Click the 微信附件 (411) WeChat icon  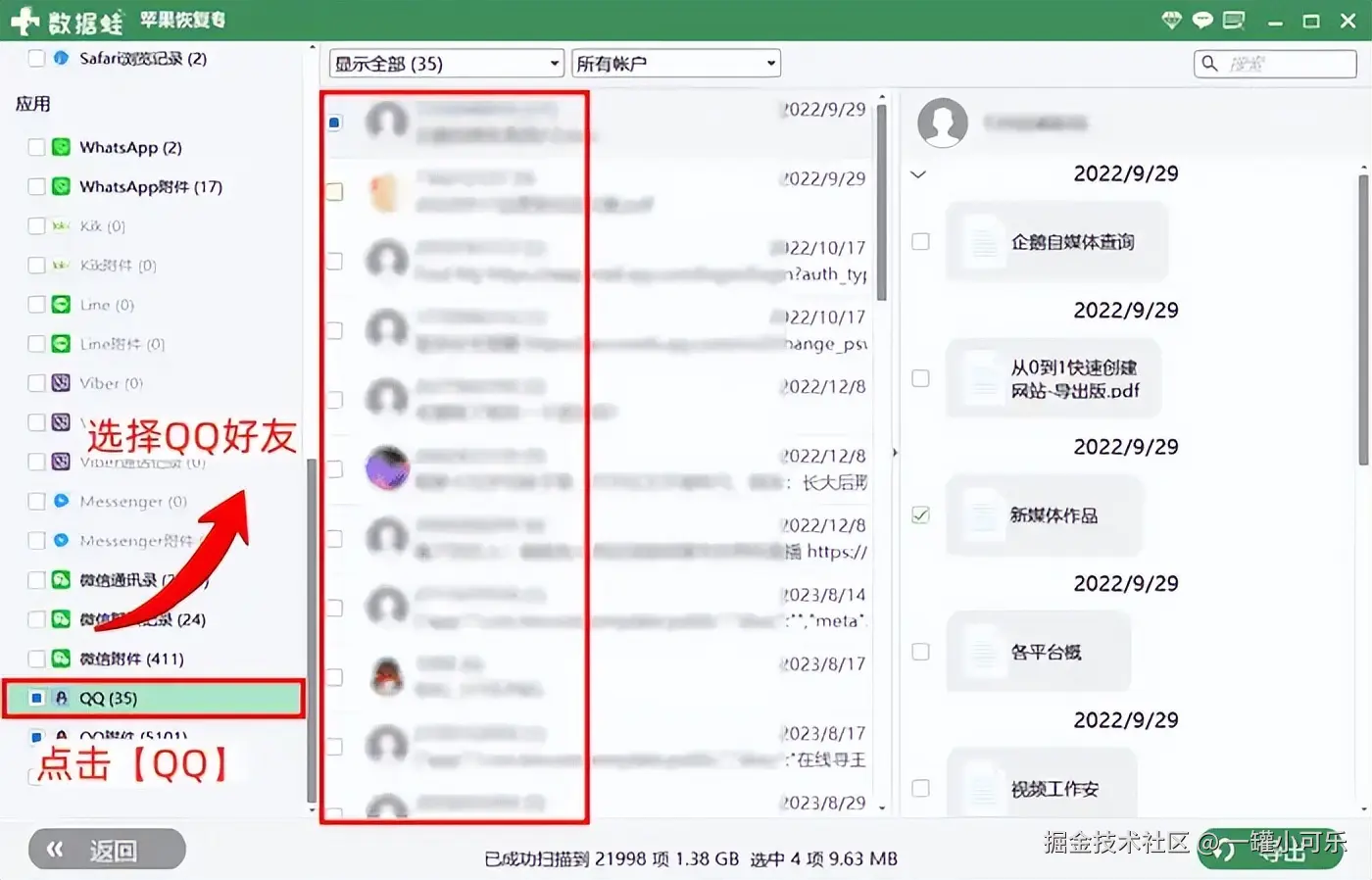tap(61, 659)
